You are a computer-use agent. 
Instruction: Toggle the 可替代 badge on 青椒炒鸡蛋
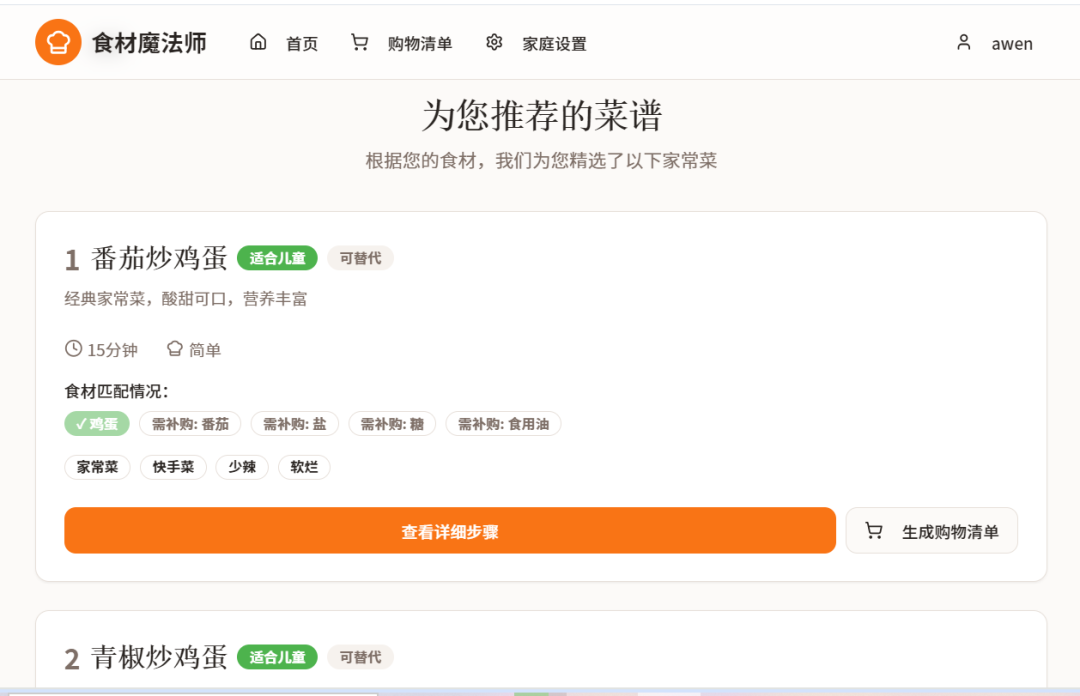pos(360,657)
